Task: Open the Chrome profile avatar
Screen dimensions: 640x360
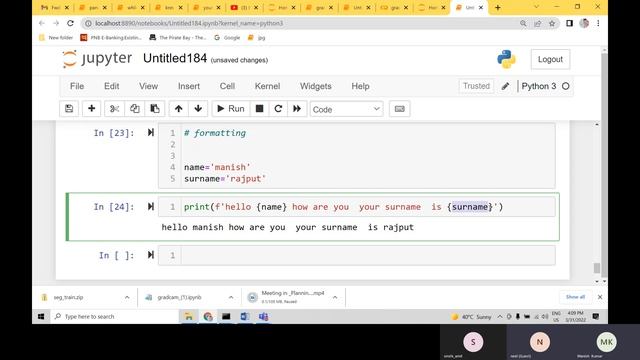Action: coord(584,23)
